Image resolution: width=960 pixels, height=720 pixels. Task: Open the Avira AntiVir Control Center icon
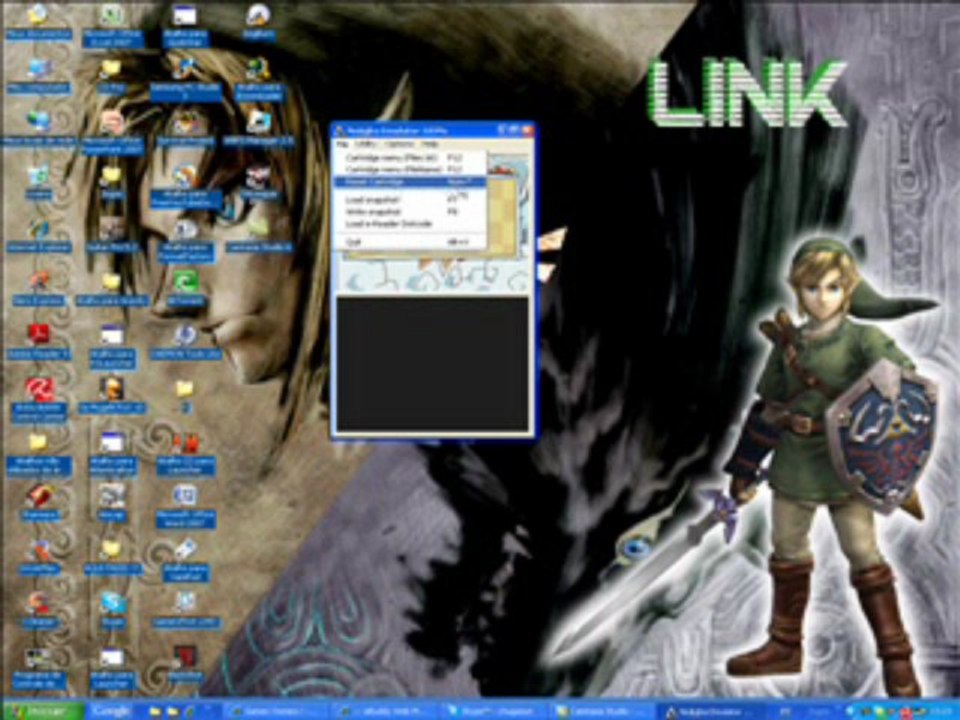(38, 399)
